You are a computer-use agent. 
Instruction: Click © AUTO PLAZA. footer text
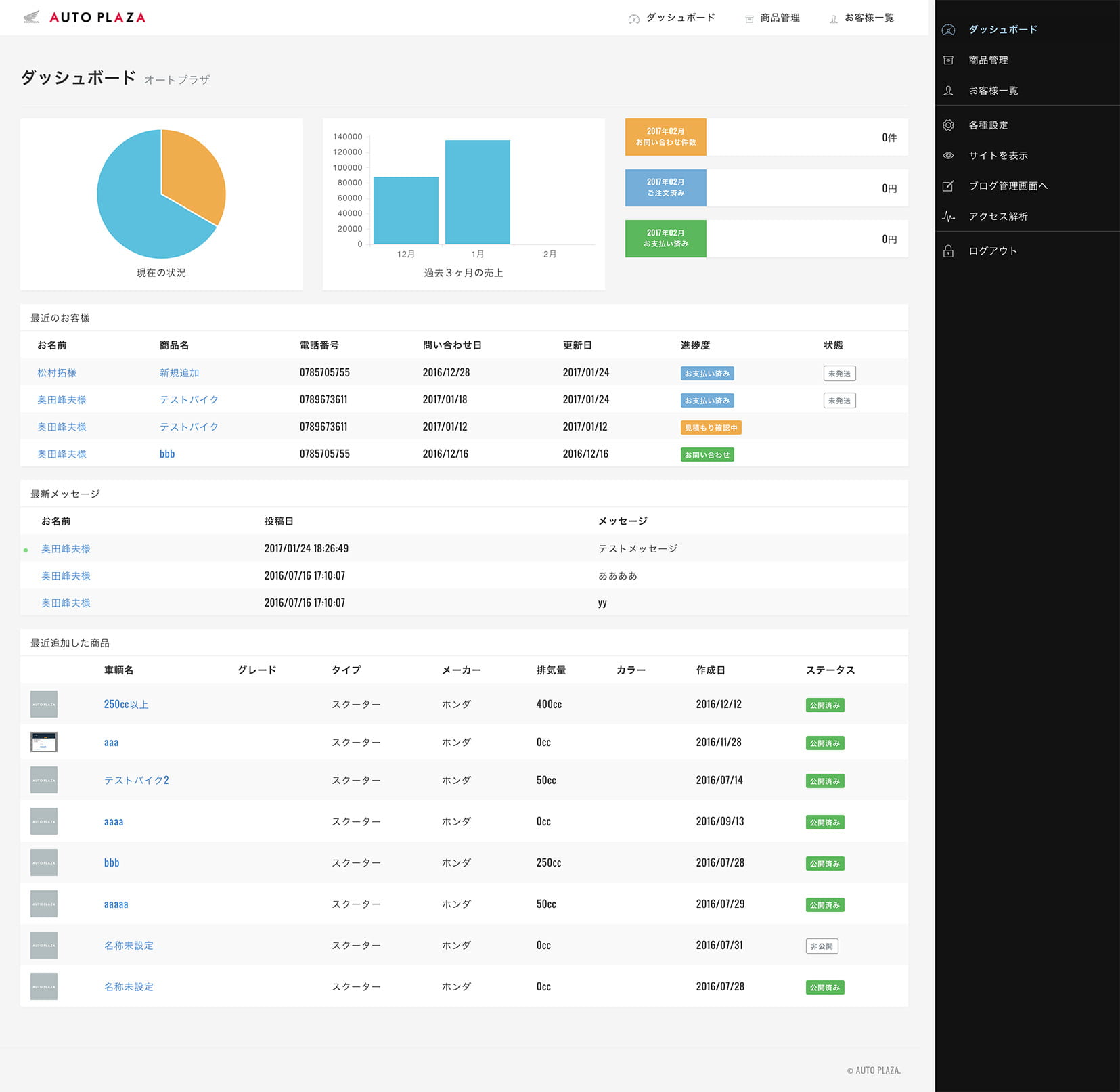874,1070
